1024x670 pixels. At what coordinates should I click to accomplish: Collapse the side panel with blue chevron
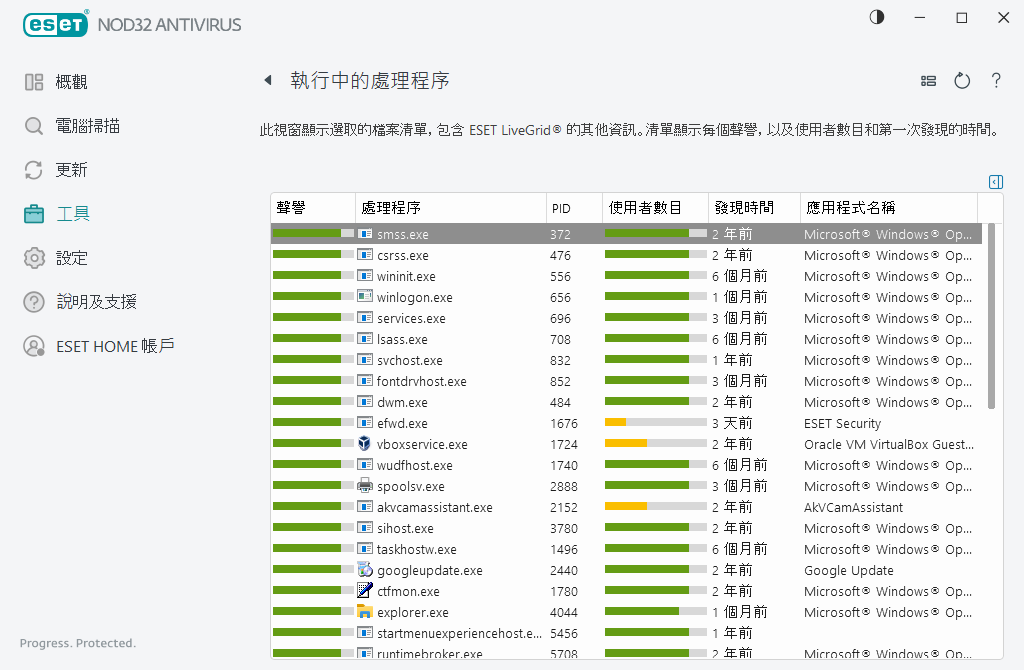(x=995, y=182)
